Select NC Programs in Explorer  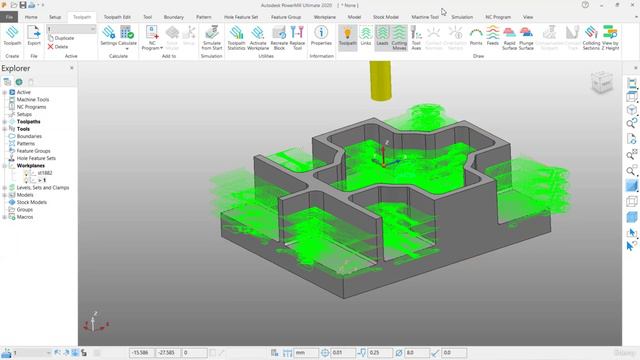point(31,107)
